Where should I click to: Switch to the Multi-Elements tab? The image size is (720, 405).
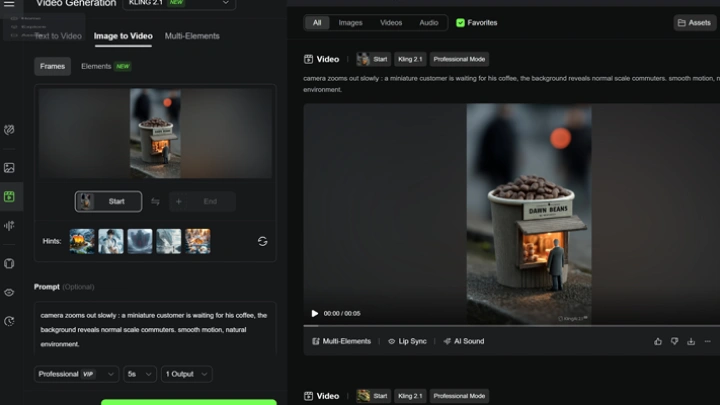pyautogui.click(x=192, y=36)
